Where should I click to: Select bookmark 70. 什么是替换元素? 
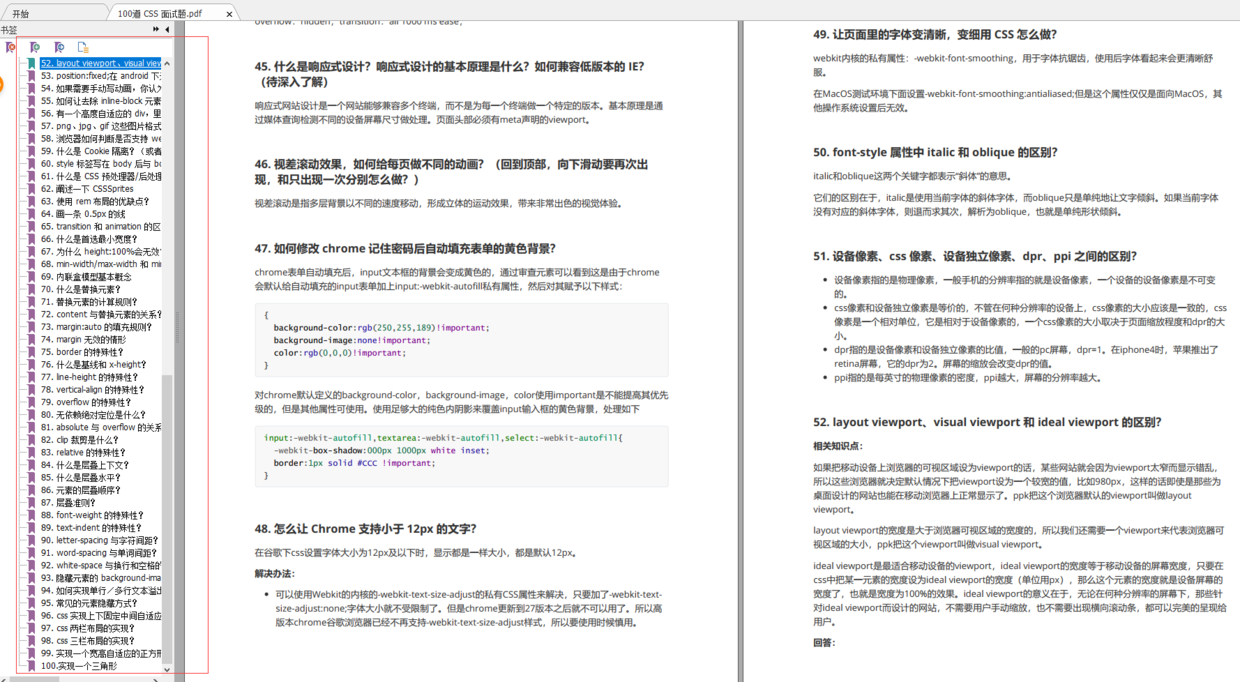coord(81,289)
